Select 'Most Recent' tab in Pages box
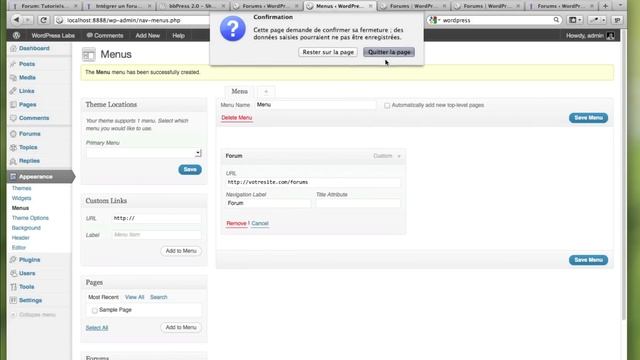This screenshot has width=640, height=360. click(x=103, y=297)
